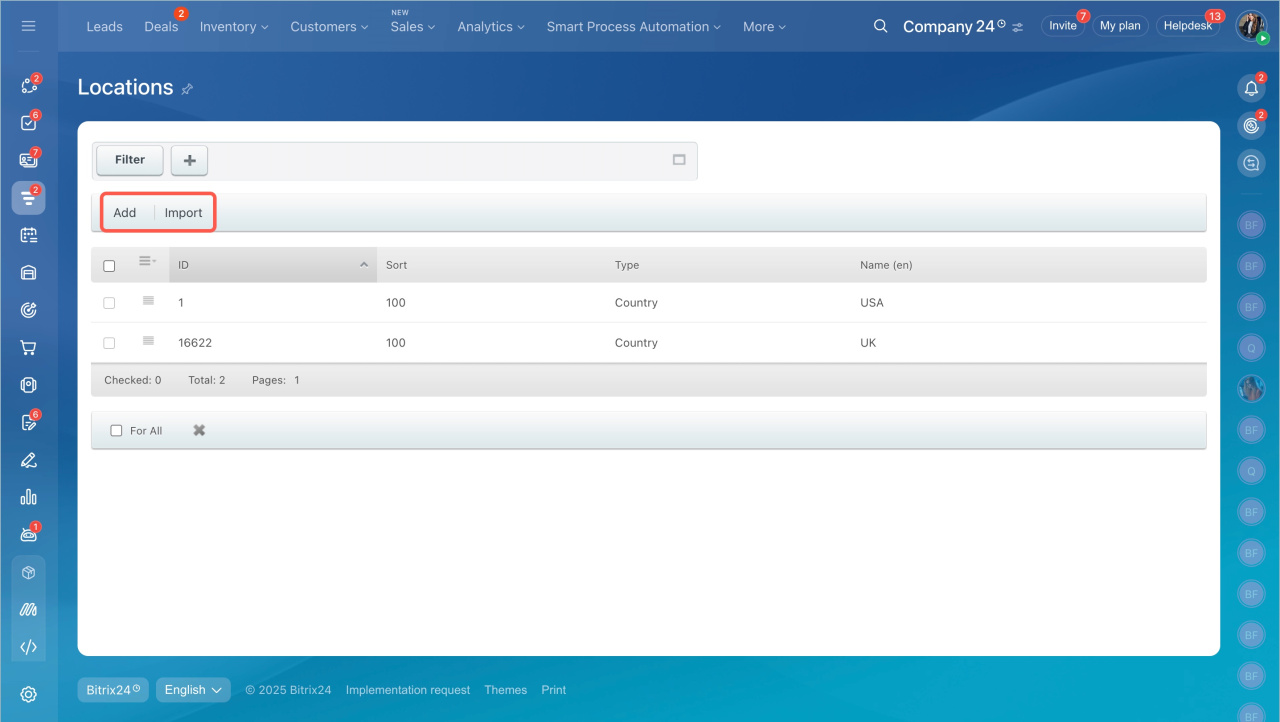Image resolution: width=1280 pixels, height=722 pixels.
Task: Expand the More navigation dropdown
Action: pos(764,27)
